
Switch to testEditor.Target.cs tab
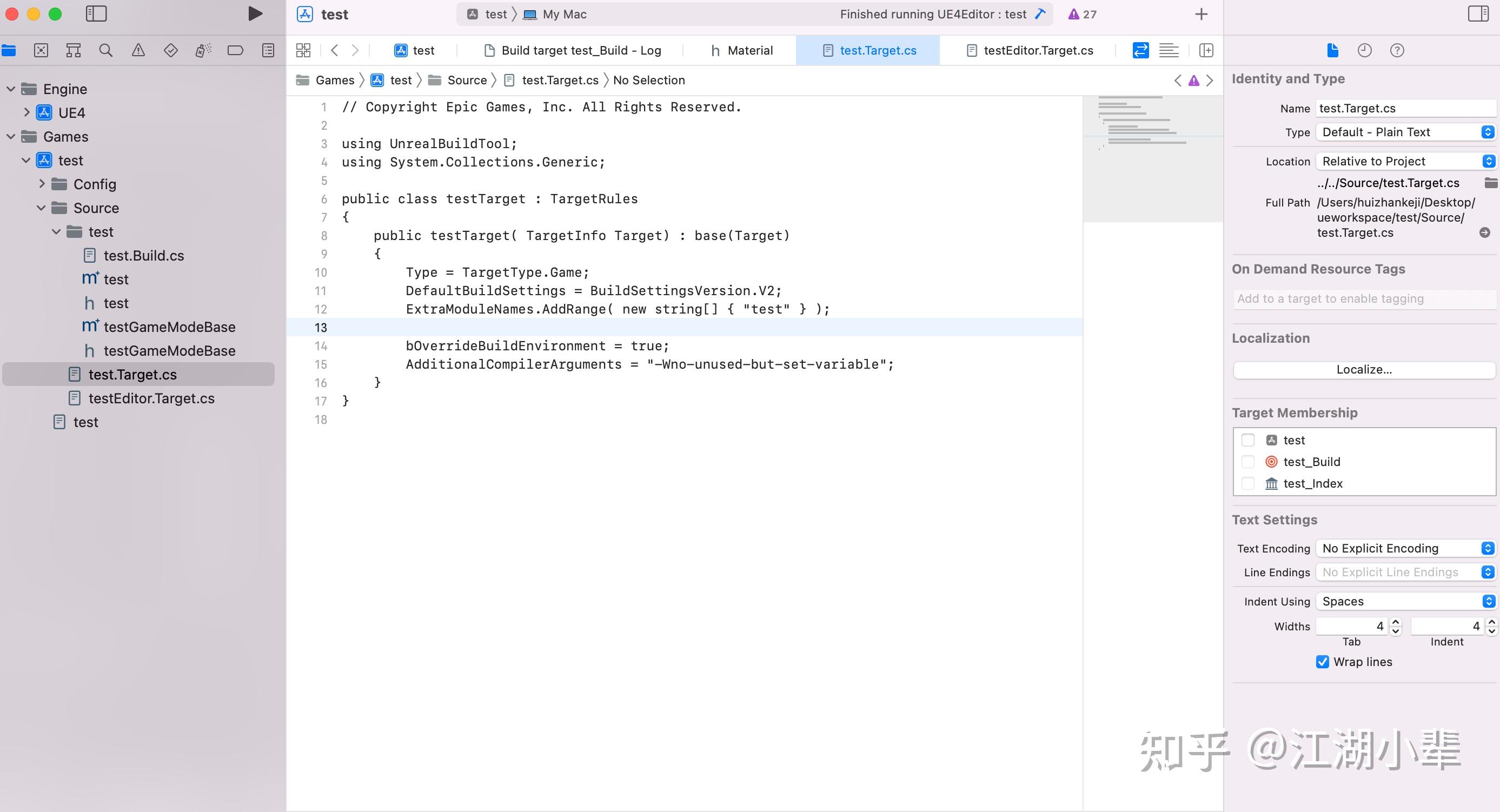[x=1030, y=51]
